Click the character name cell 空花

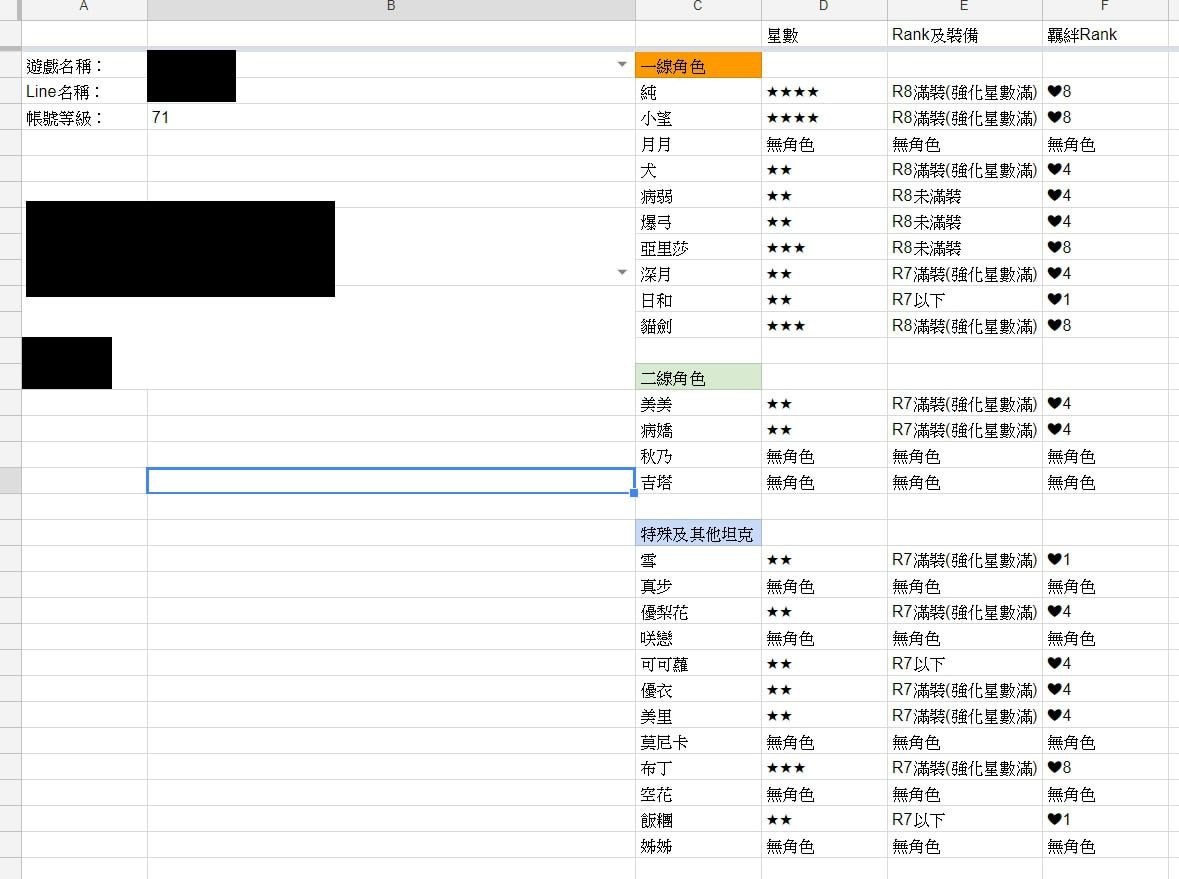point(699,794)
